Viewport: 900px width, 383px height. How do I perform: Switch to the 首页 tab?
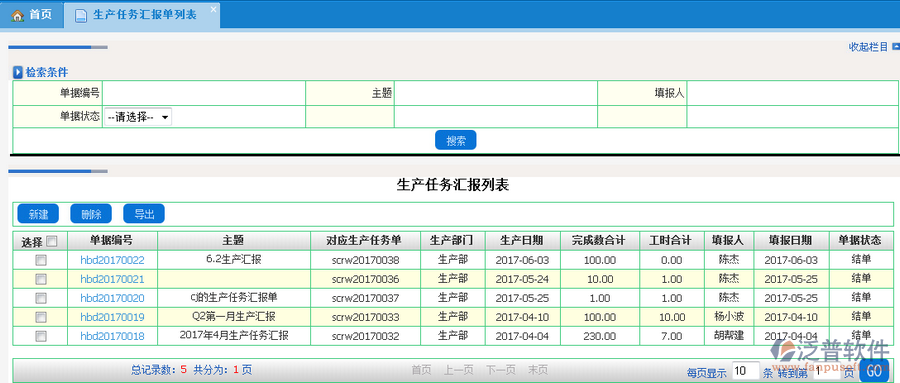coord(32,15)
